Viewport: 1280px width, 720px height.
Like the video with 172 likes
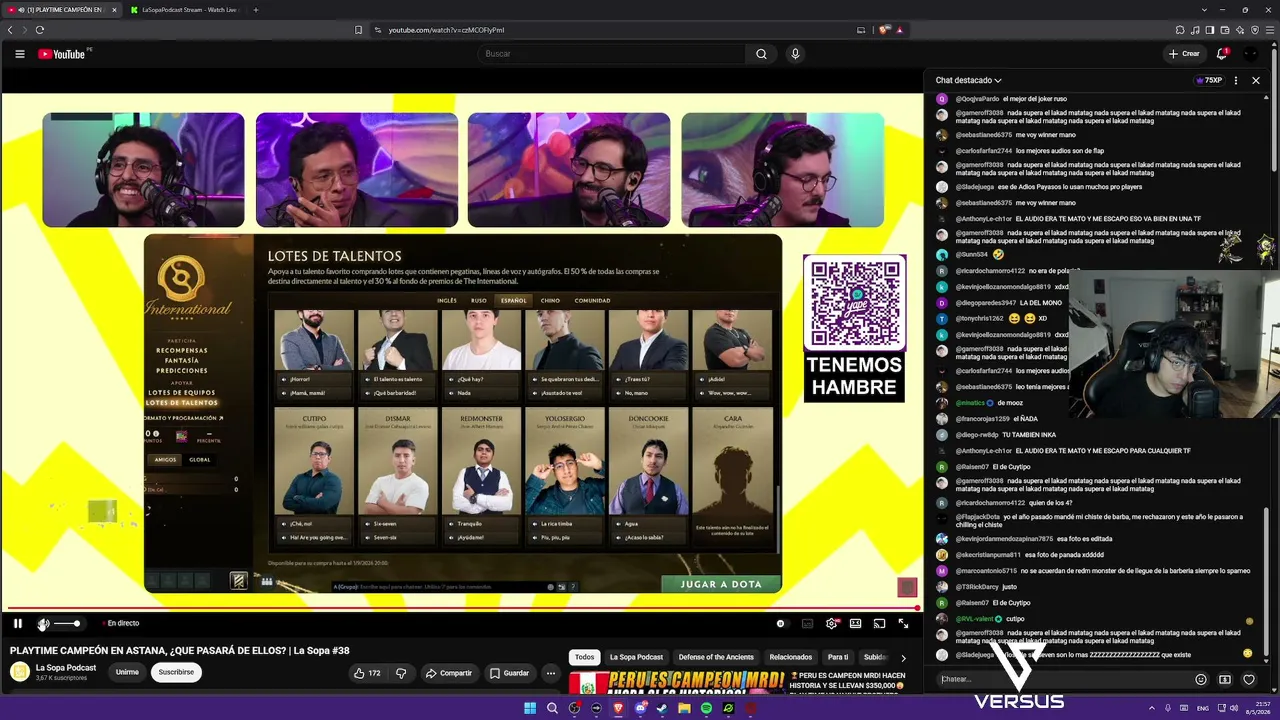[367, 673]
